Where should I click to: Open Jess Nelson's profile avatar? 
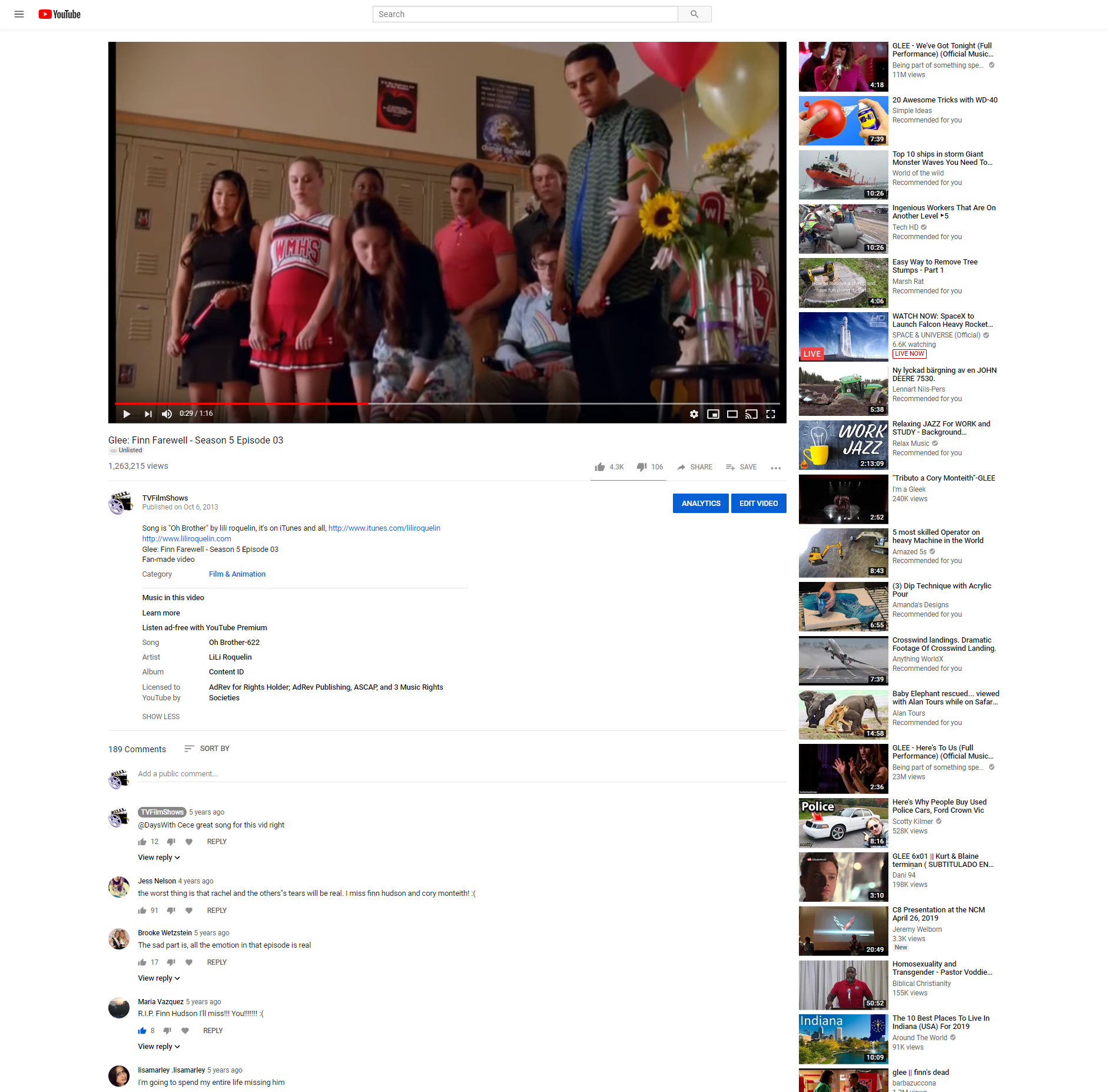coord(119,887)
